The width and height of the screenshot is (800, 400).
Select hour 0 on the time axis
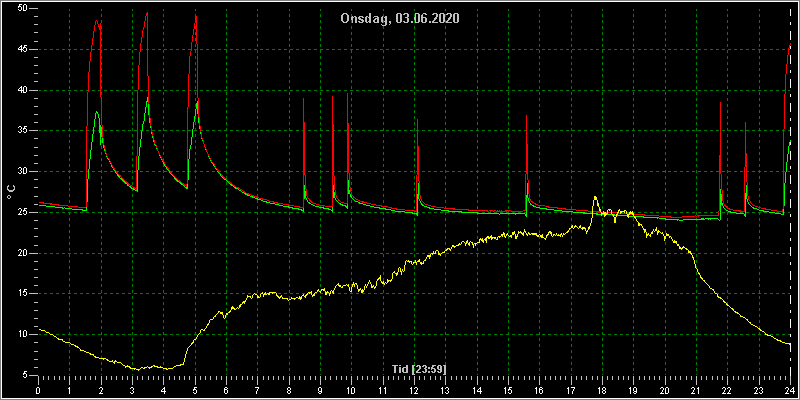(x=38, y=390)
